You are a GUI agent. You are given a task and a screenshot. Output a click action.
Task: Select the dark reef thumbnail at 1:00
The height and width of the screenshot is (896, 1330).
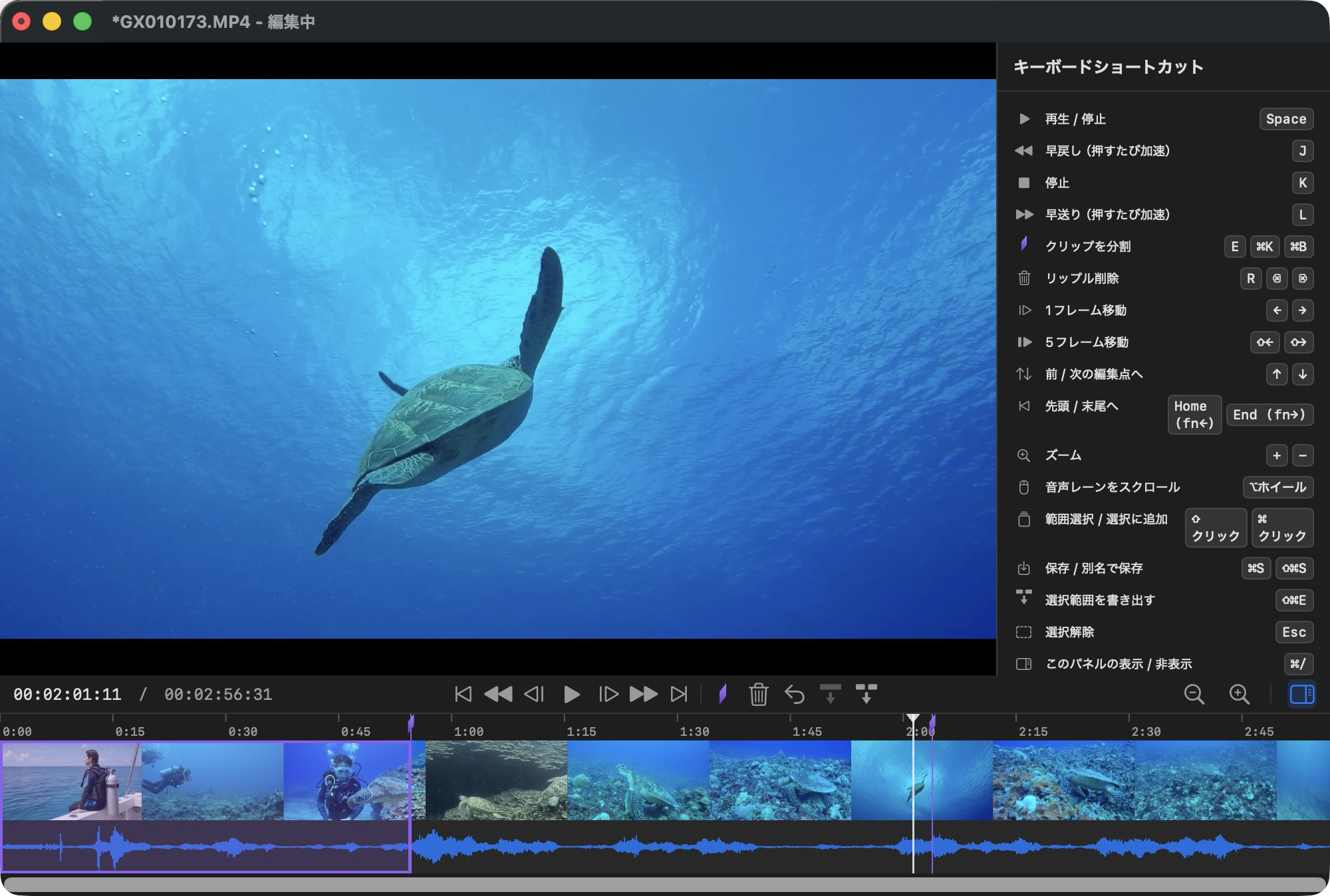coord(496,781)
